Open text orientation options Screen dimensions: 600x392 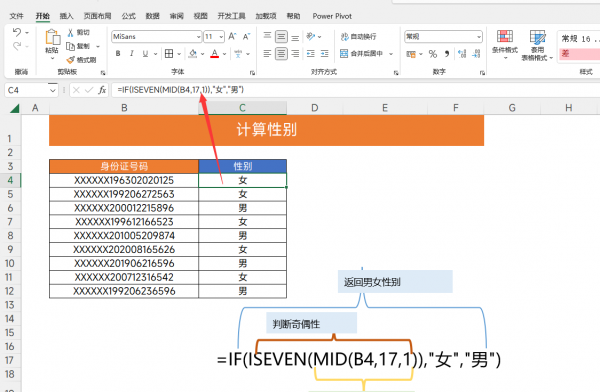(x=311, y=36)
